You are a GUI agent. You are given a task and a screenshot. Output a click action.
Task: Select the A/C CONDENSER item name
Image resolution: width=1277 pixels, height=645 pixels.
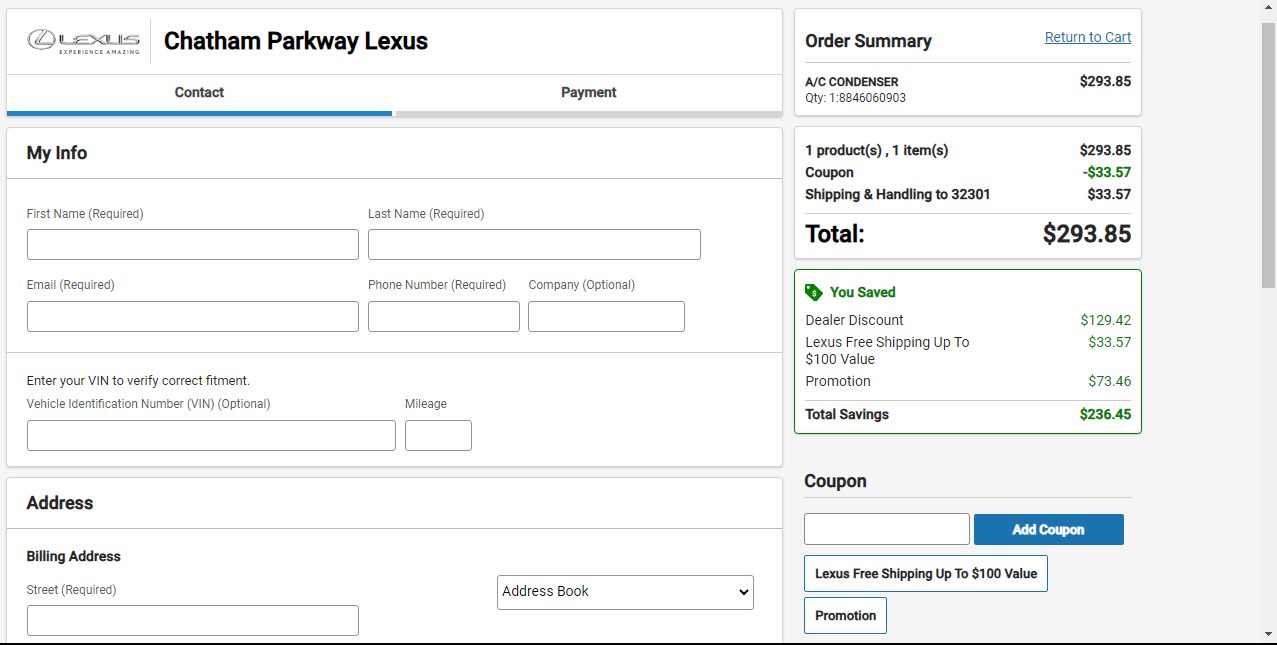pos(852,82)
